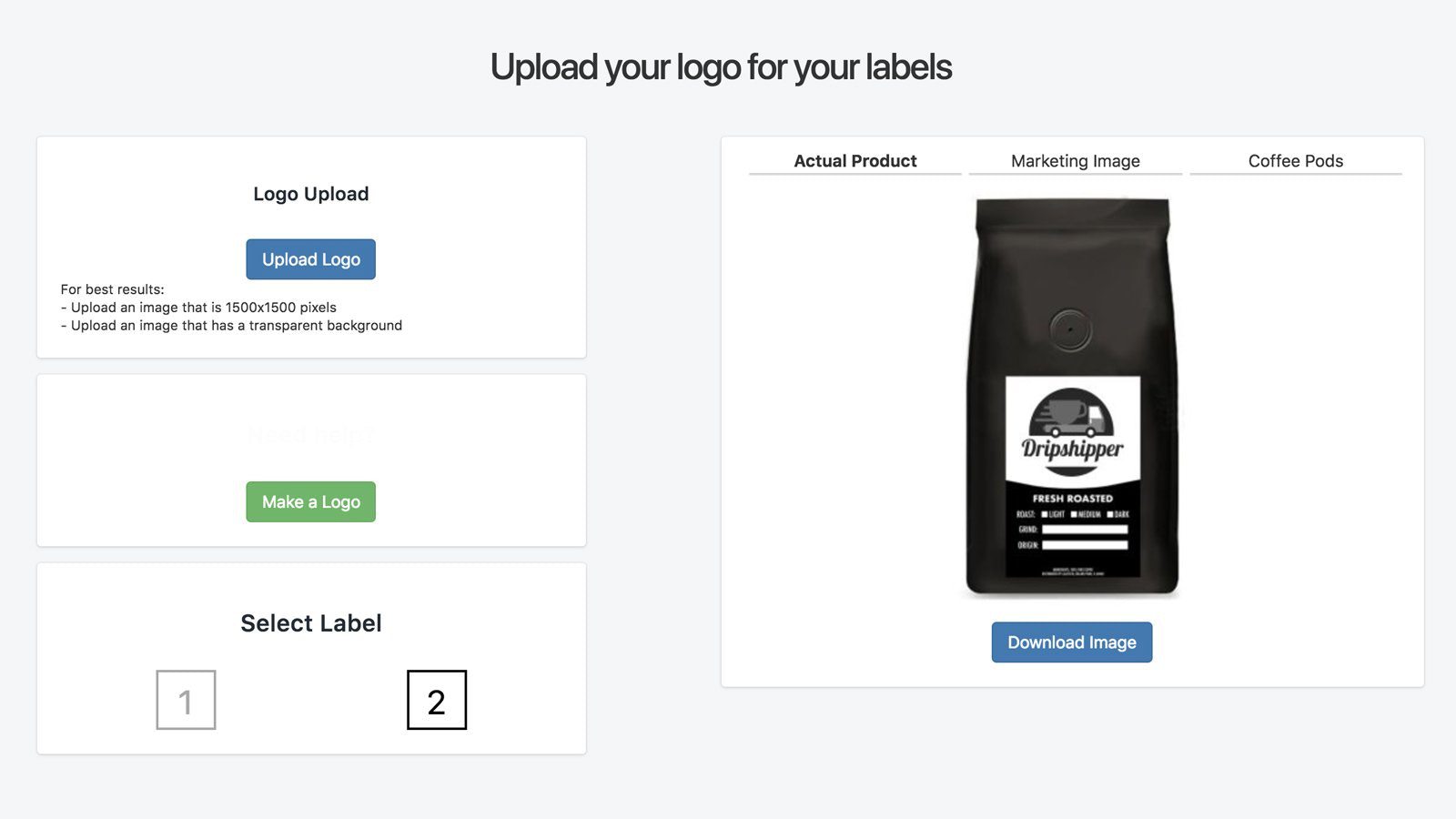1456x819 pixels.
Task: Click the Origin field on the bag label
Action: click(1085, 545)
